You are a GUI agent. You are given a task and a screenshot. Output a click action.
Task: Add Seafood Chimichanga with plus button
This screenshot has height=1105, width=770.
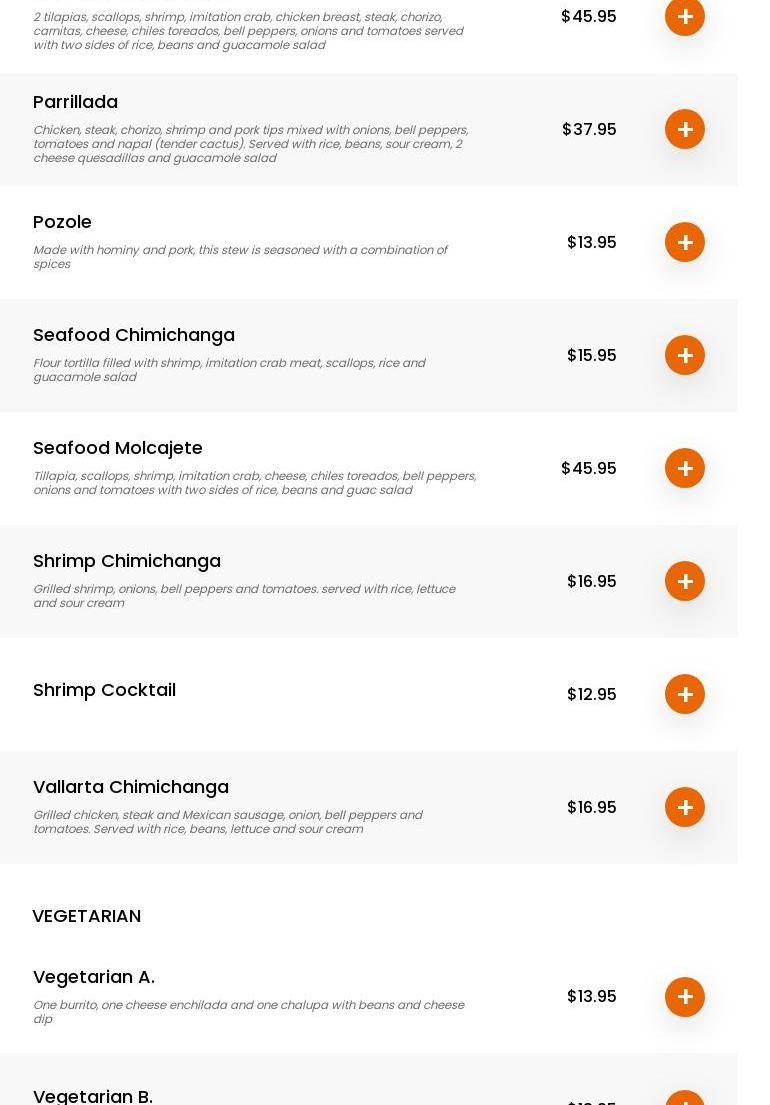[x=685, y=355]
